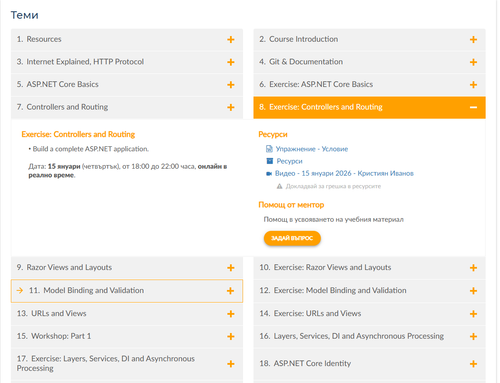This screenshot has width=500, height=383.
Task: Expand topic 5 ASP.NET Core Basics plus icon
Action: point(230,85)
